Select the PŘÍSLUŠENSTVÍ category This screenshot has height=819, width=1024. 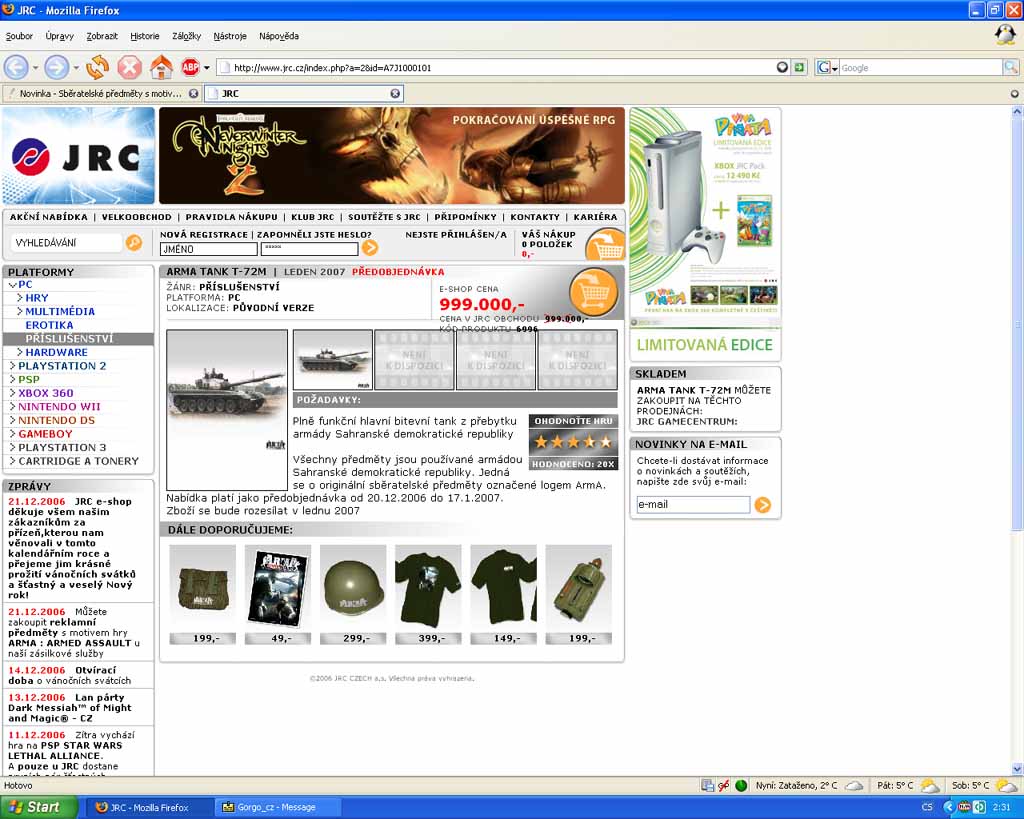pyautogui.click(x=69, y=339)
